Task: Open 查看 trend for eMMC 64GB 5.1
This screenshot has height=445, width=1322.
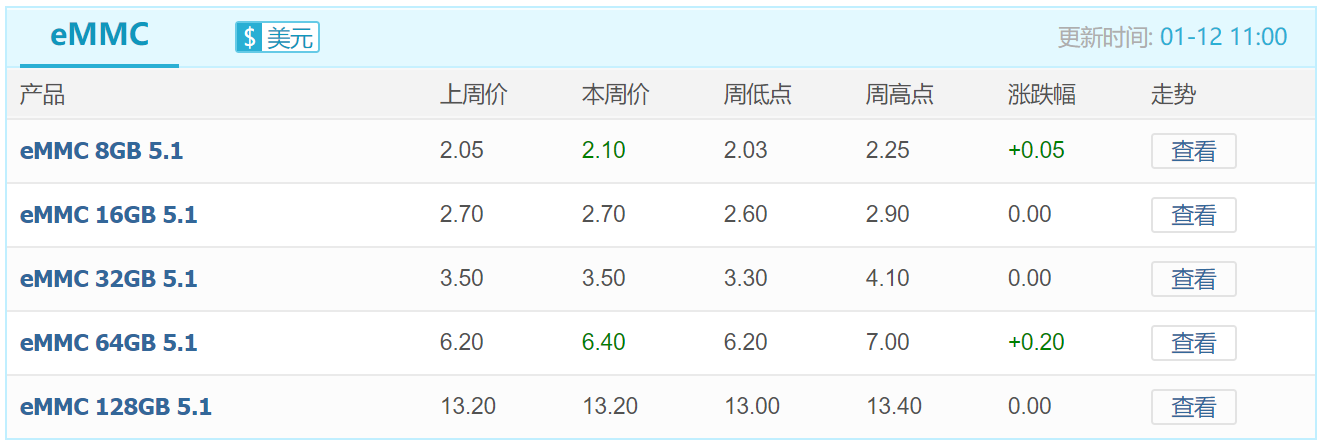Action: pyautogui.click(x=1194, y=343)
